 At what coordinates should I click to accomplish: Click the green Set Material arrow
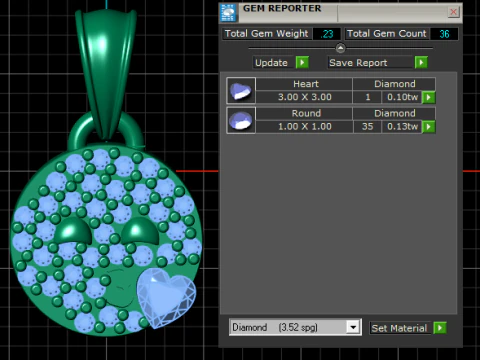point(440,328)
